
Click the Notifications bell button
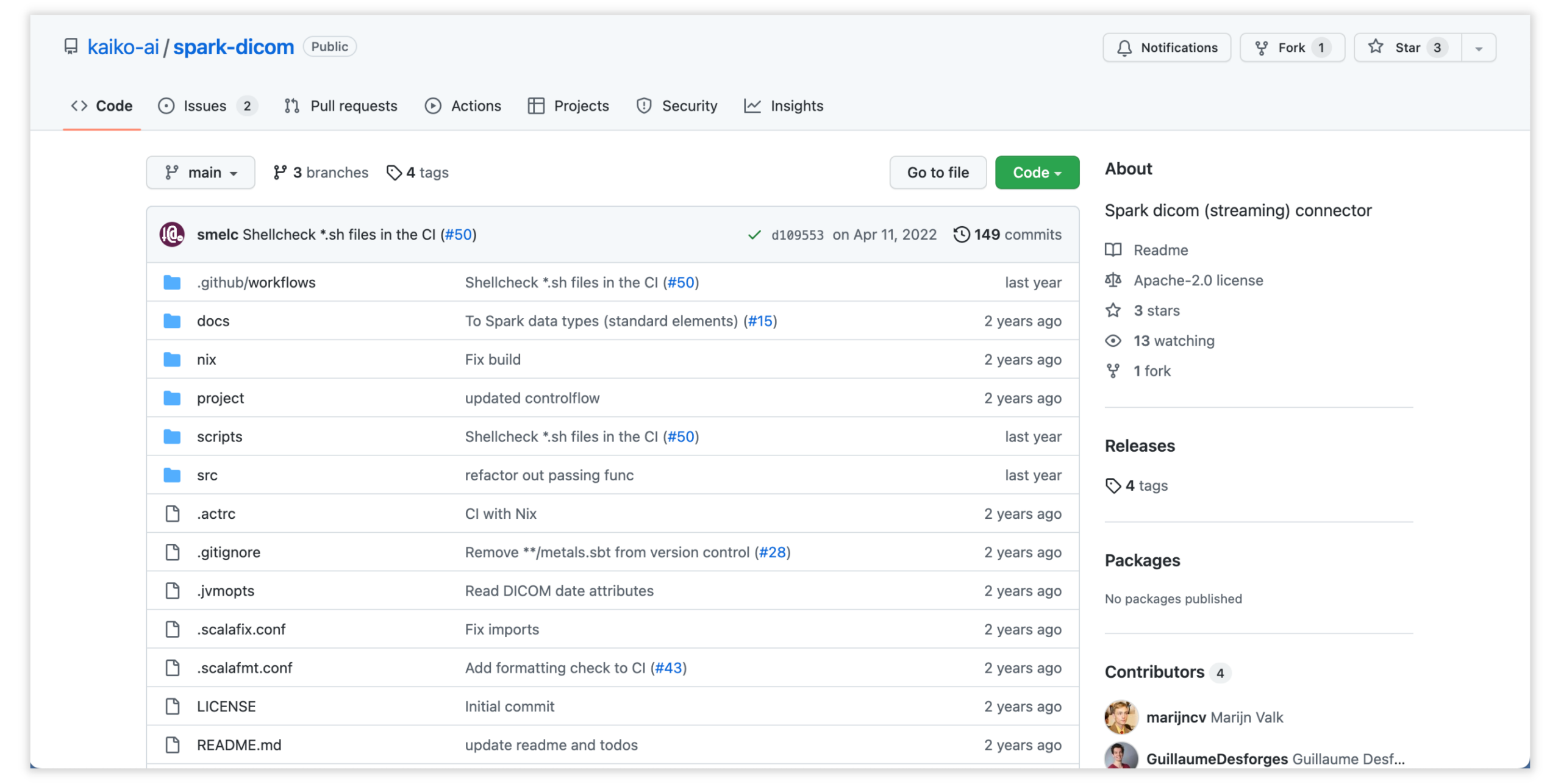click(x=1165, y=48)
